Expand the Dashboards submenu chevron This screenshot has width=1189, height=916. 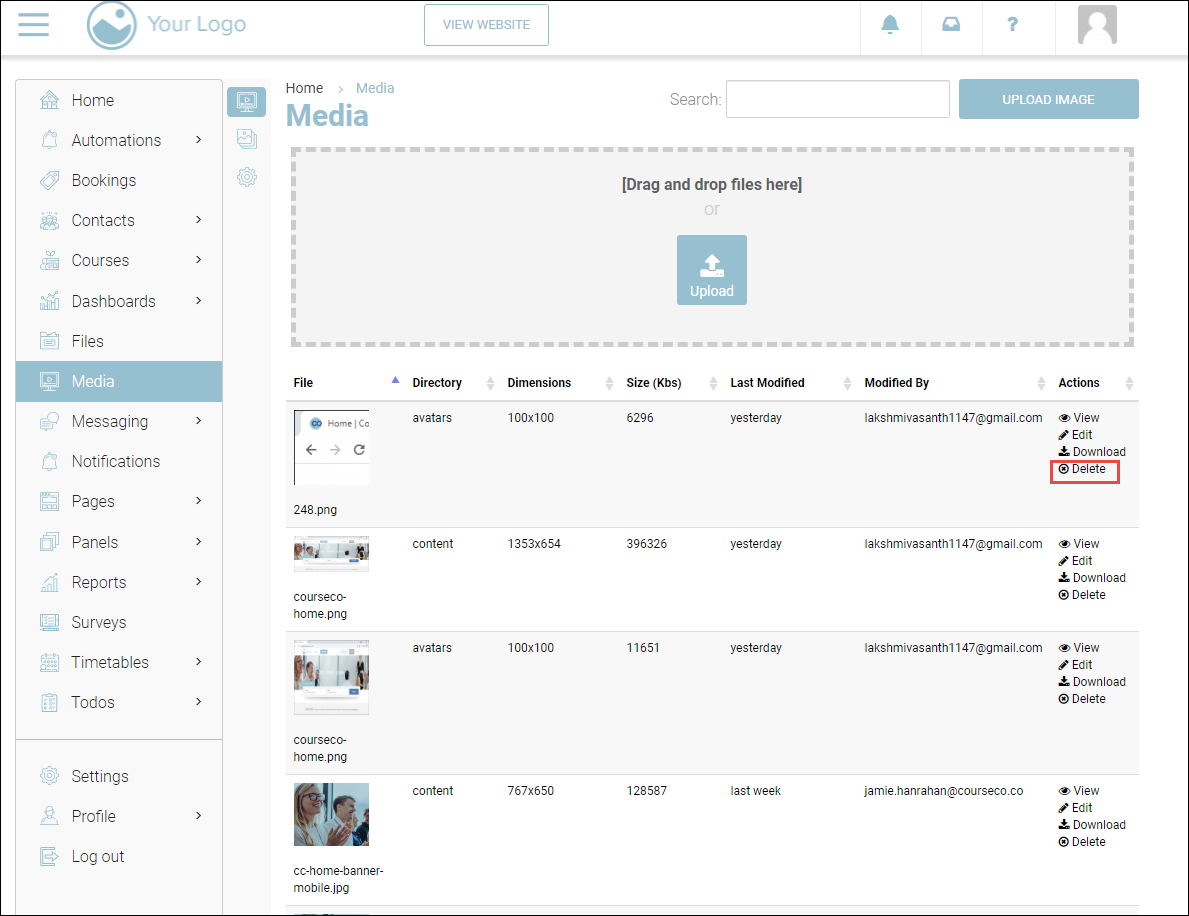point(199,301)
